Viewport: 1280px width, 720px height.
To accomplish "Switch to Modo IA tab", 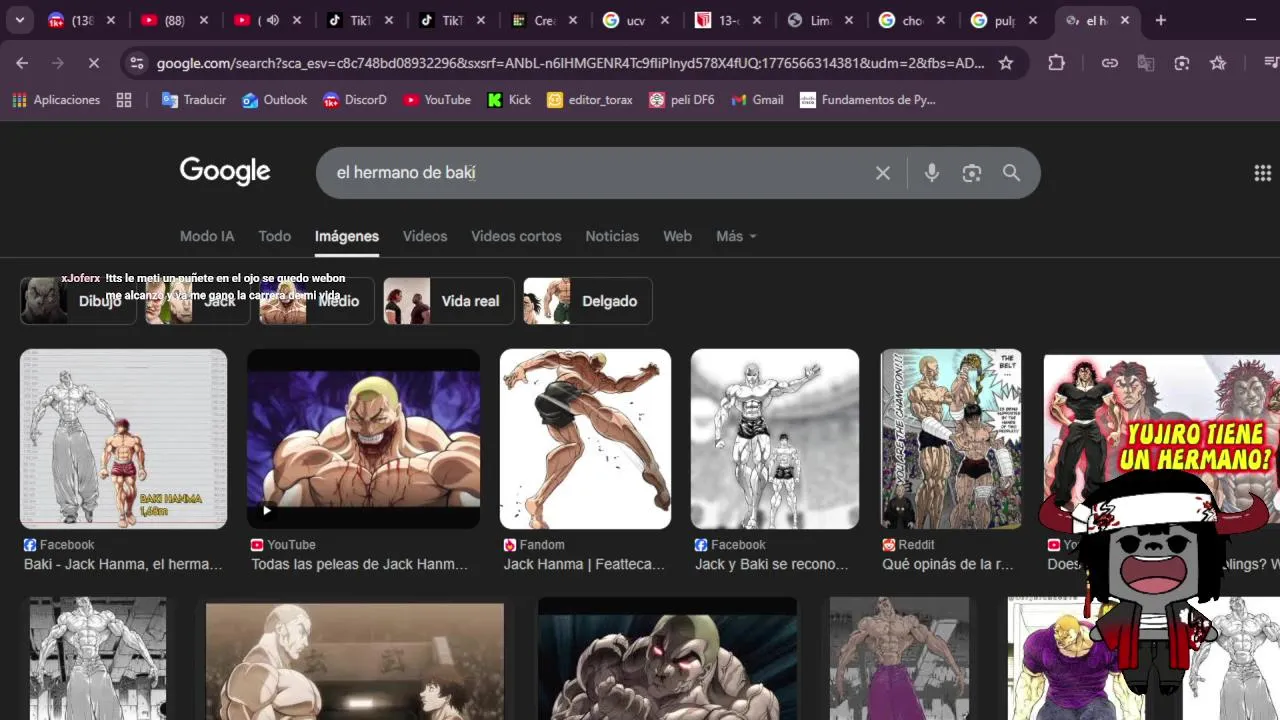I will (x=207, y=236).
